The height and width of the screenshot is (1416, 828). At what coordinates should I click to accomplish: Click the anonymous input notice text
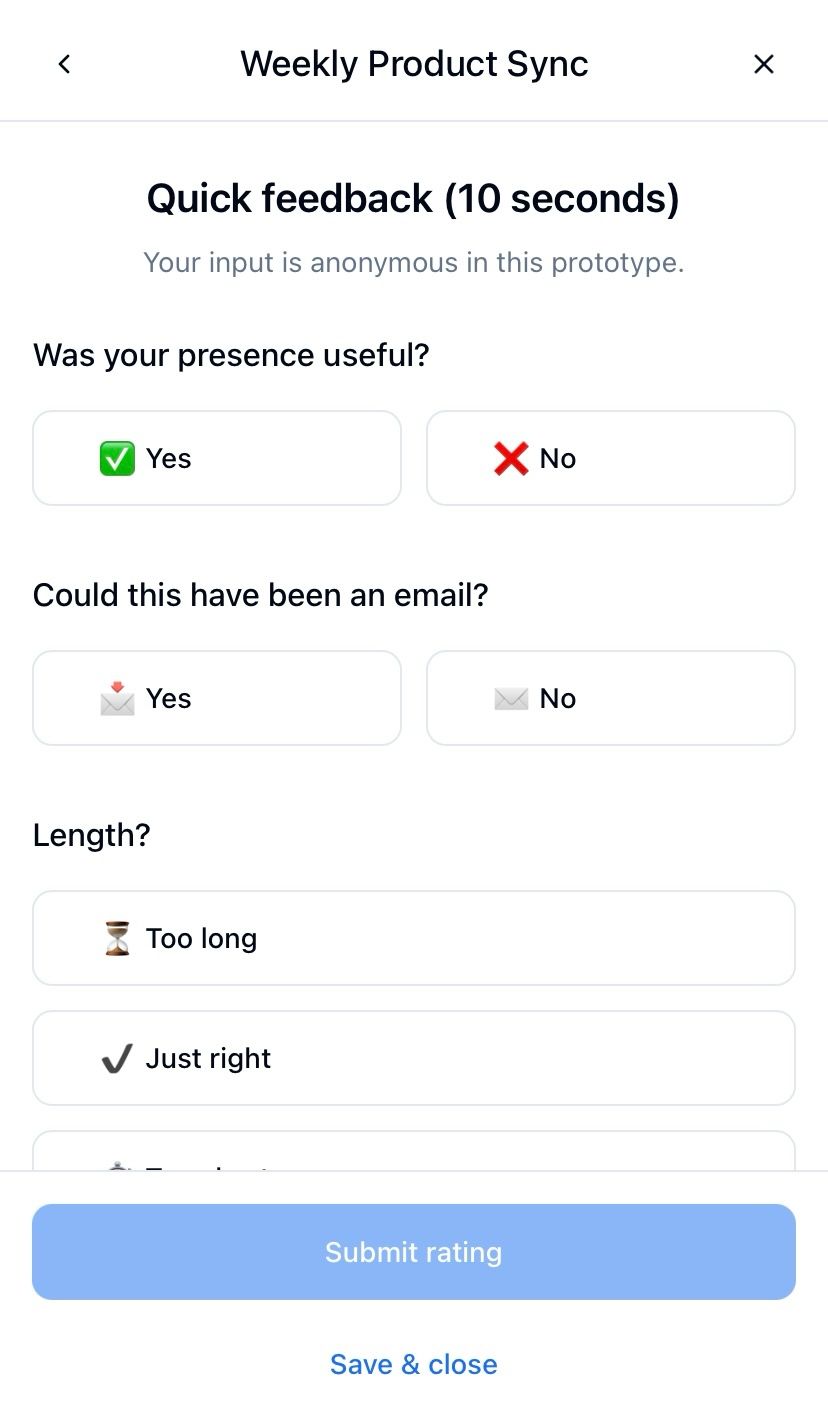(x=414, y=262)
